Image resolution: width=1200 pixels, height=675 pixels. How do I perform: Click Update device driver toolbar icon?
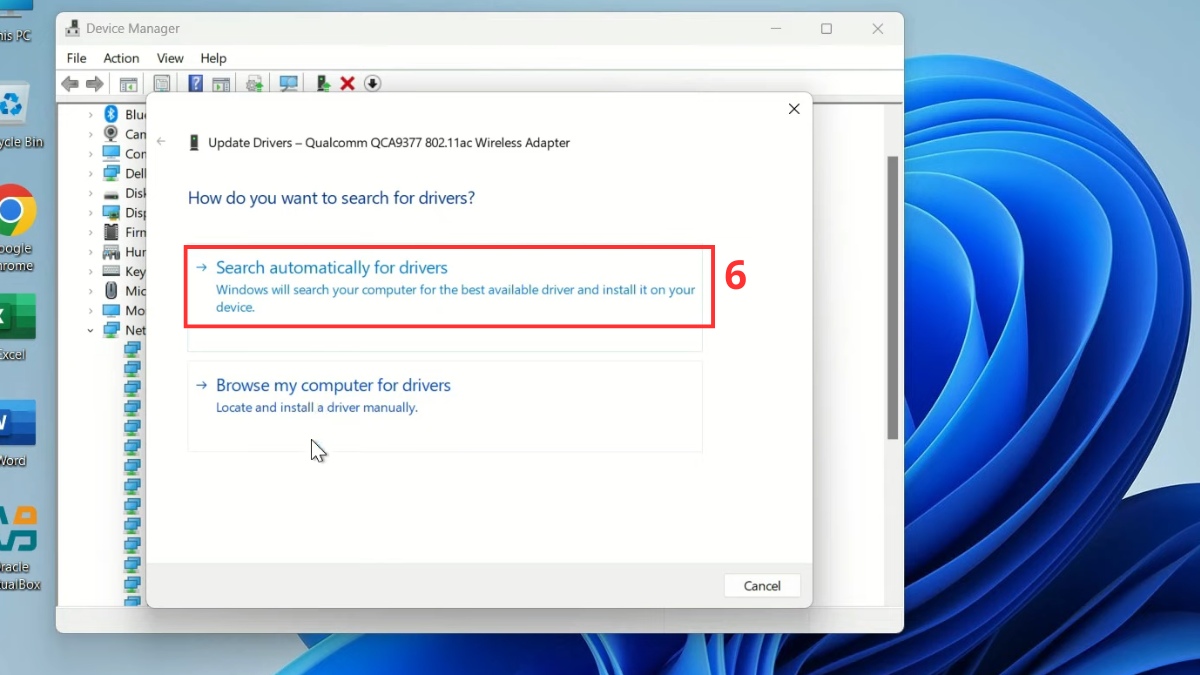coord(323,84)
